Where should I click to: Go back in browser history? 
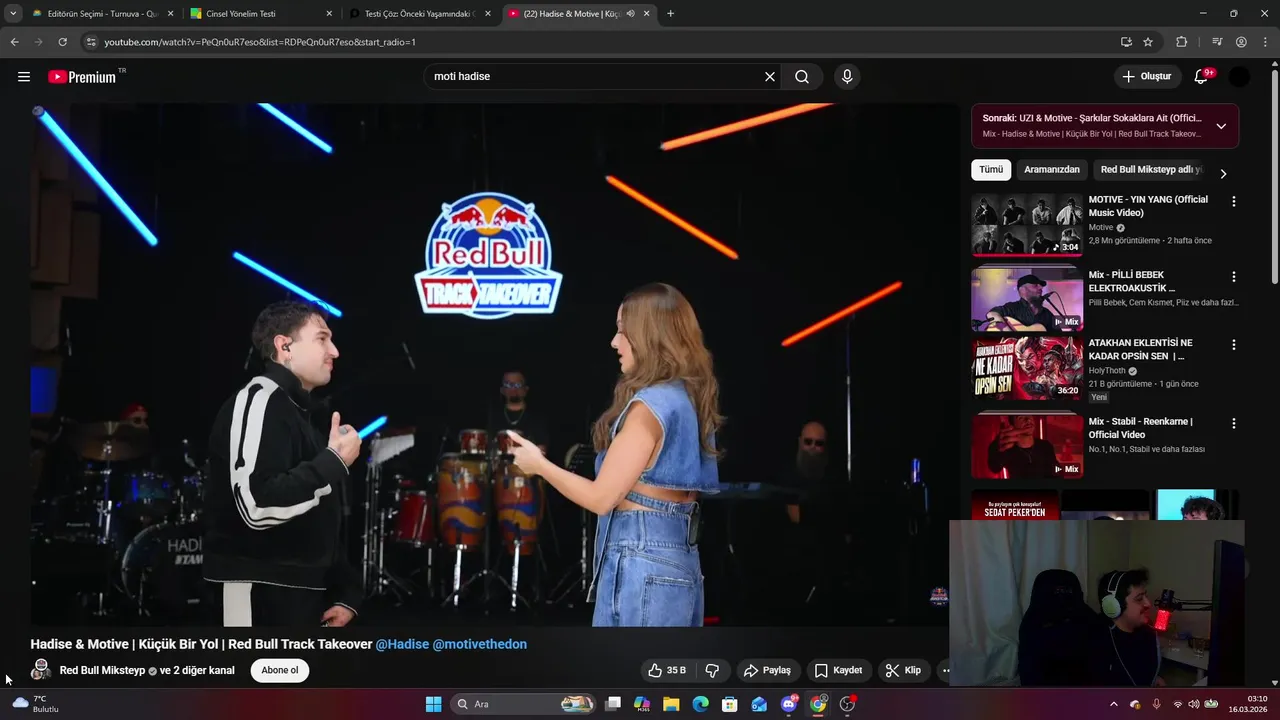click(x=14, y=42)
